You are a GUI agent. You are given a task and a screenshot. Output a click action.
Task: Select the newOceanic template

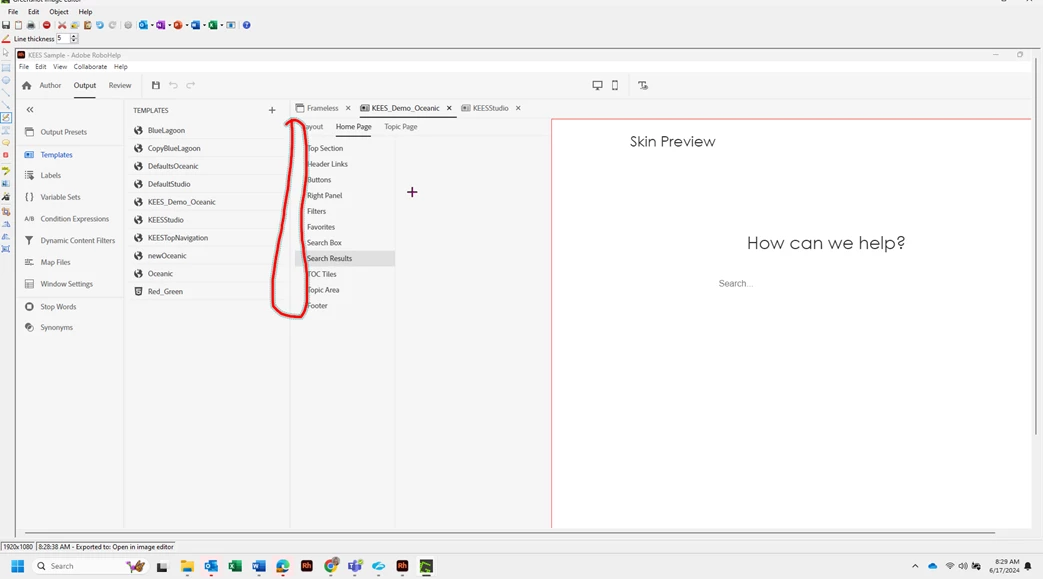[167, 256]
